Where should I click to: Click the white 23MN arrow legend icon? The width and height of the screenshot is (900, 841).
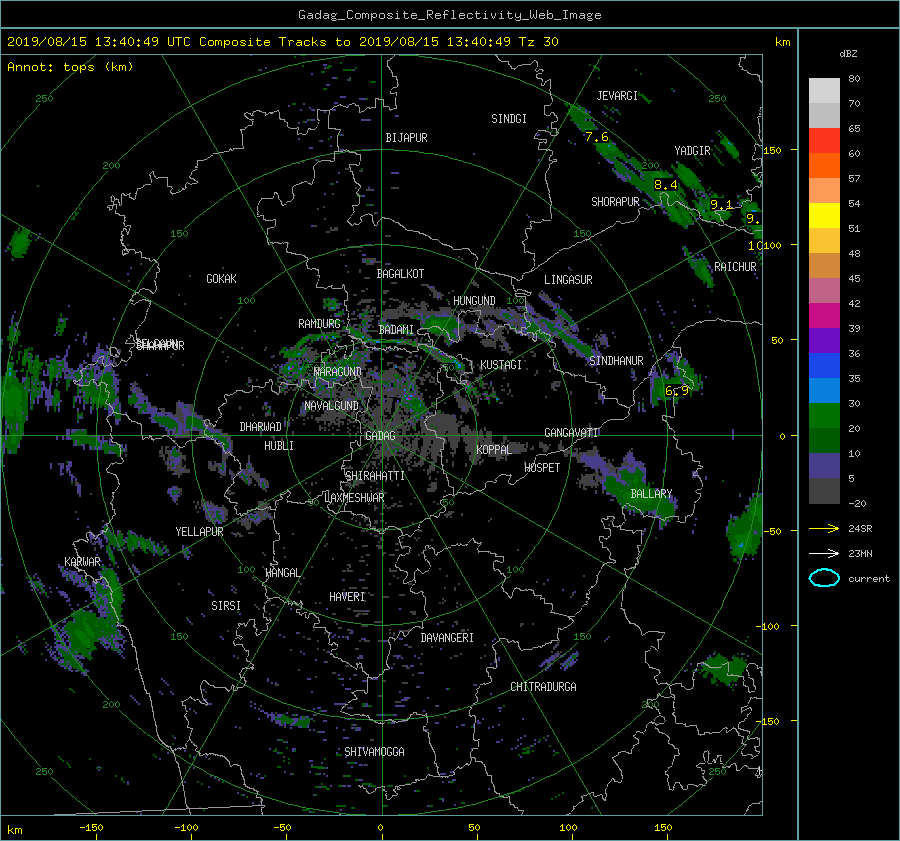point(824,553)
